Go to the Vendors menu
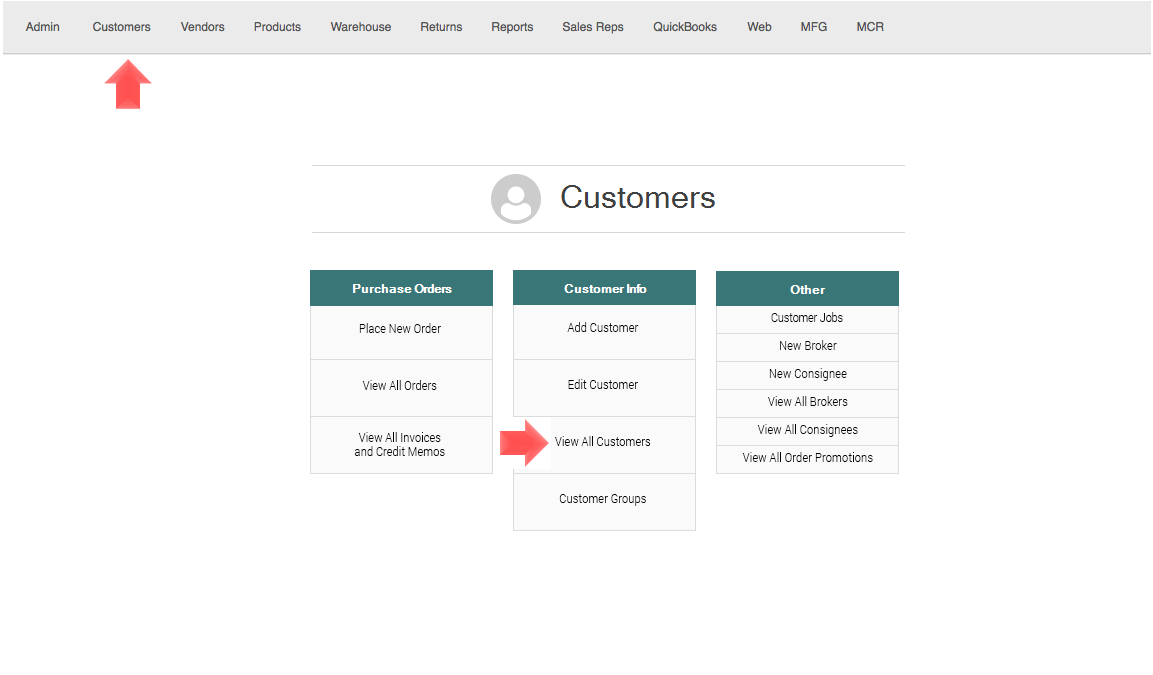1153x675 pixels. pos(202,27)
